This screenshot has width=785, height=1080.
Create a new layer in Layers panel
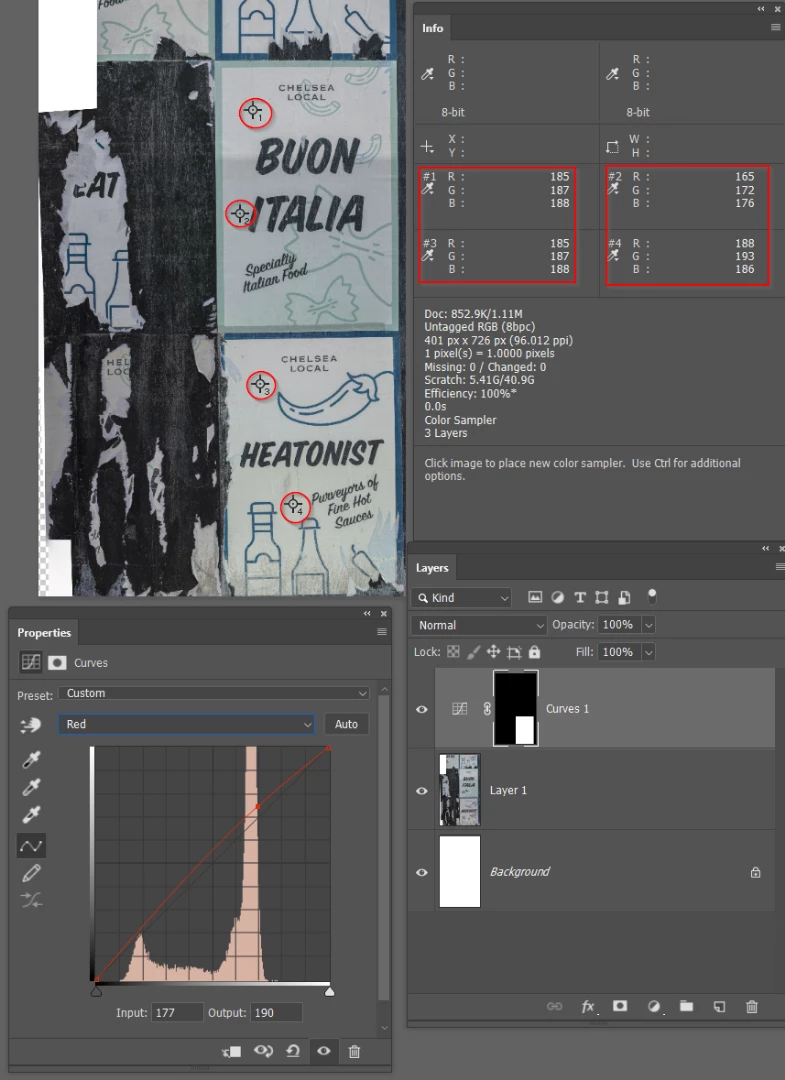click(x=719, y=1006)
